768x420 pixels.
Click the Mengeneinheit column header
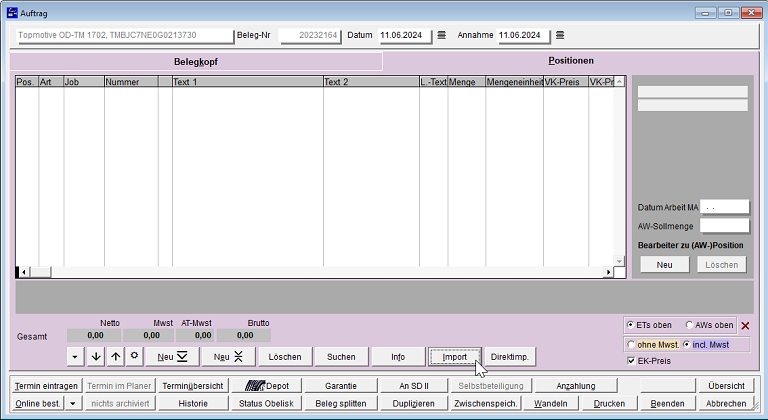point(514,82)
